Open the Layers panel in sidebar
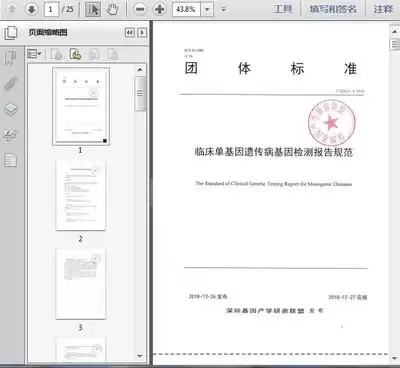Viewport: 400px width, 368px height. (x=10, y=109)
